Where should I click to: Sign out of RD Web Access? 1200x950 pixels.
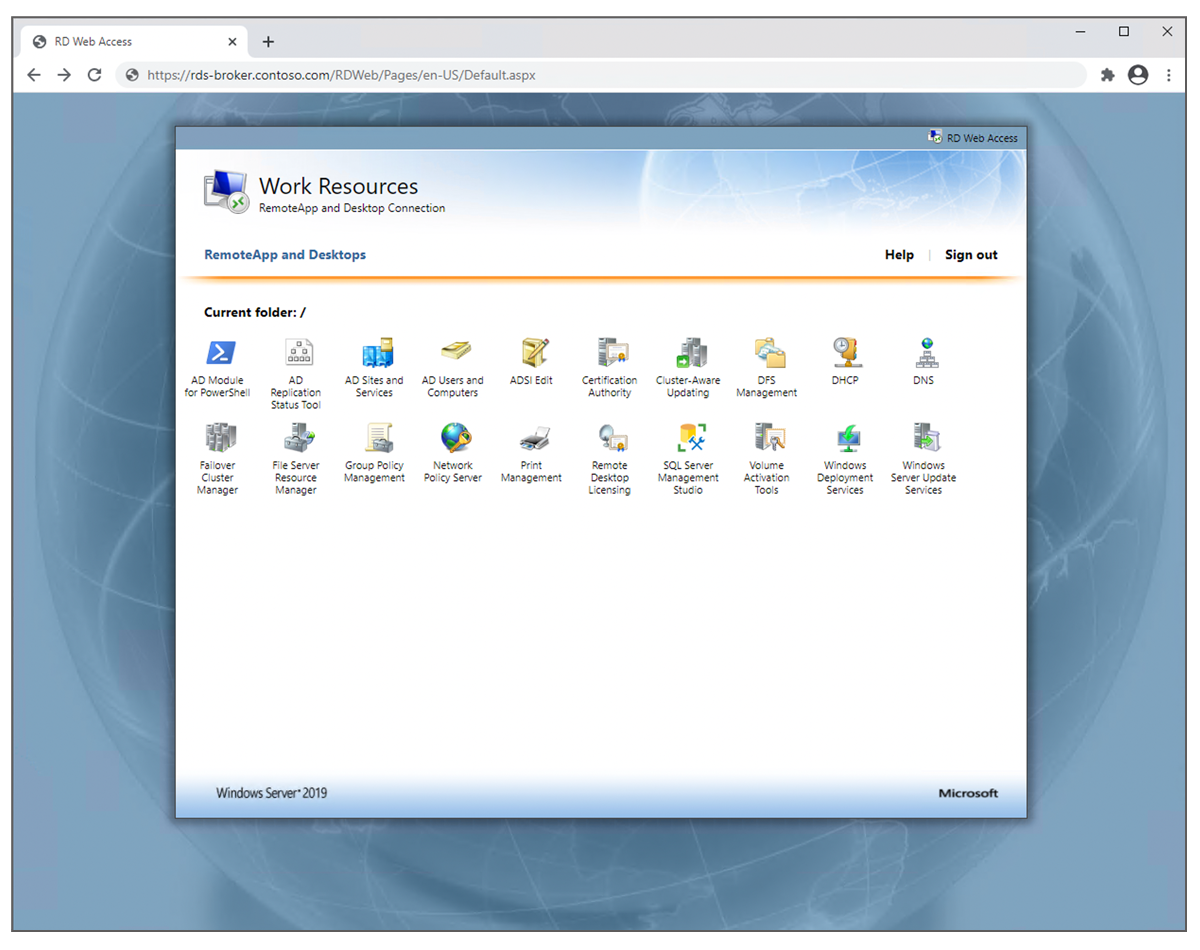click(971, 255)
